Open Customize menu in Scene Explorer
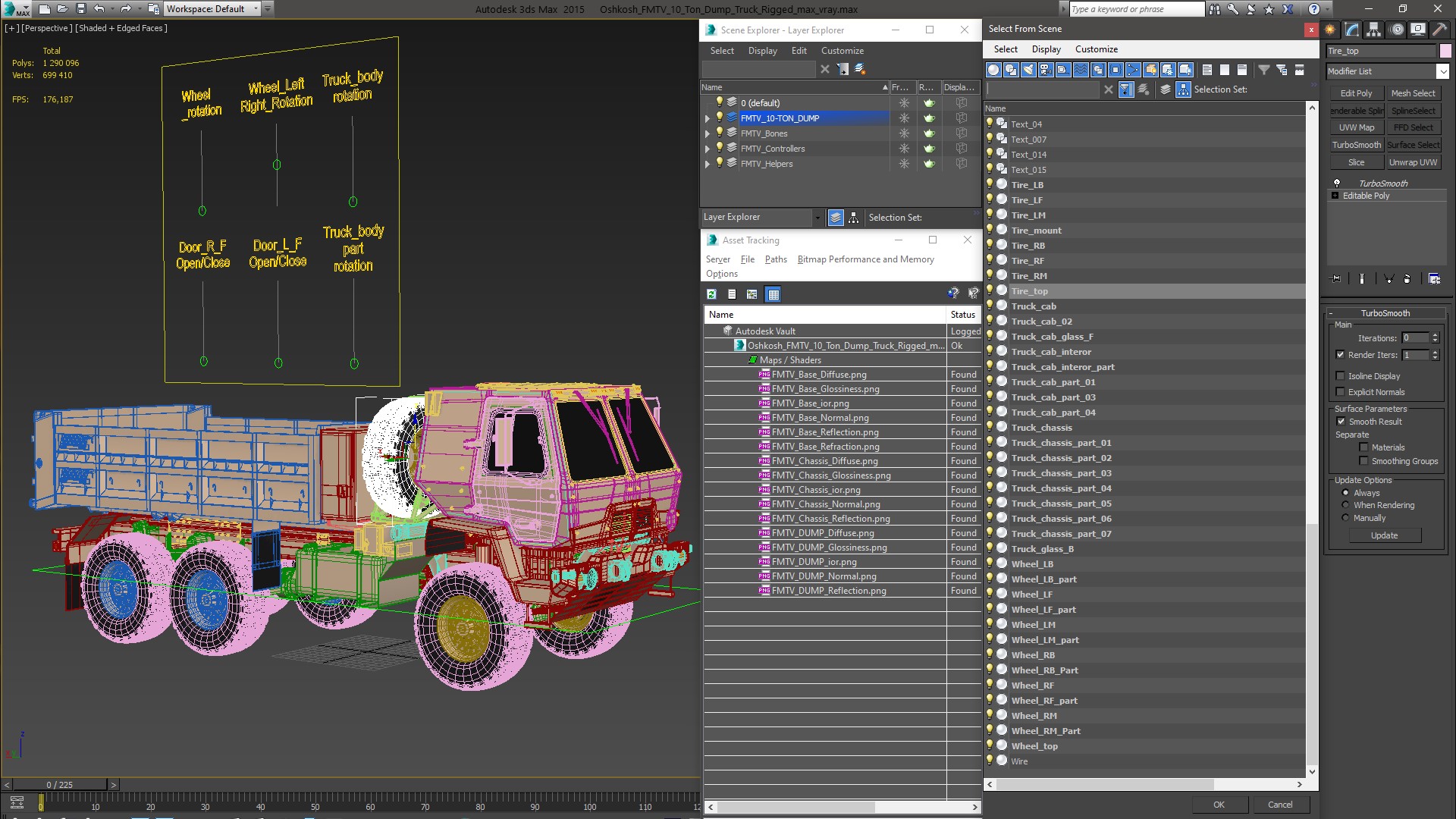The width and height of the screenshot is (1456, 819). 842,51
